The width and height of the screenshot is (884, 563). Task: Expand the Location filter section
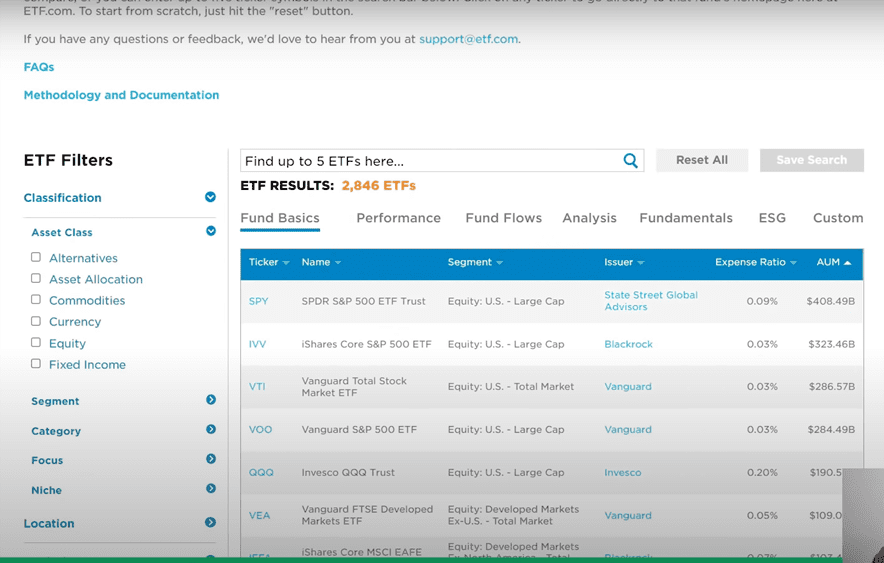210,522
